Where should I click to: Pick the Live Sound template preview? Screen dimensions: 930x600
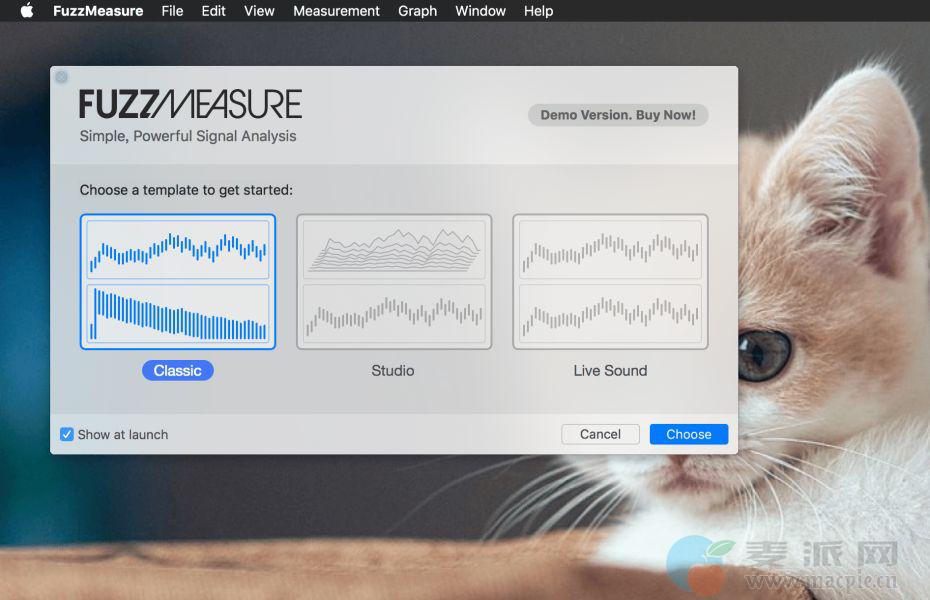click(x=610, y=282)
